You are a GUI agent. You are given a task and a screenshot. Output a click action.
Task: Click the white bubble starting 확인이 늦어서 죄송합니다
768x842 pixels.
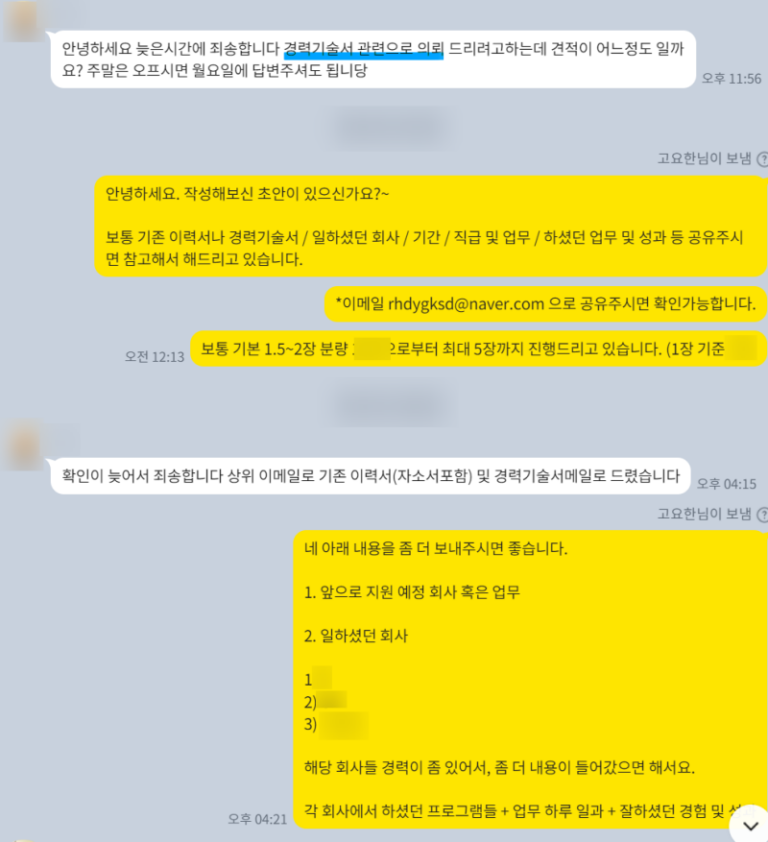click(x=370, y=476)
